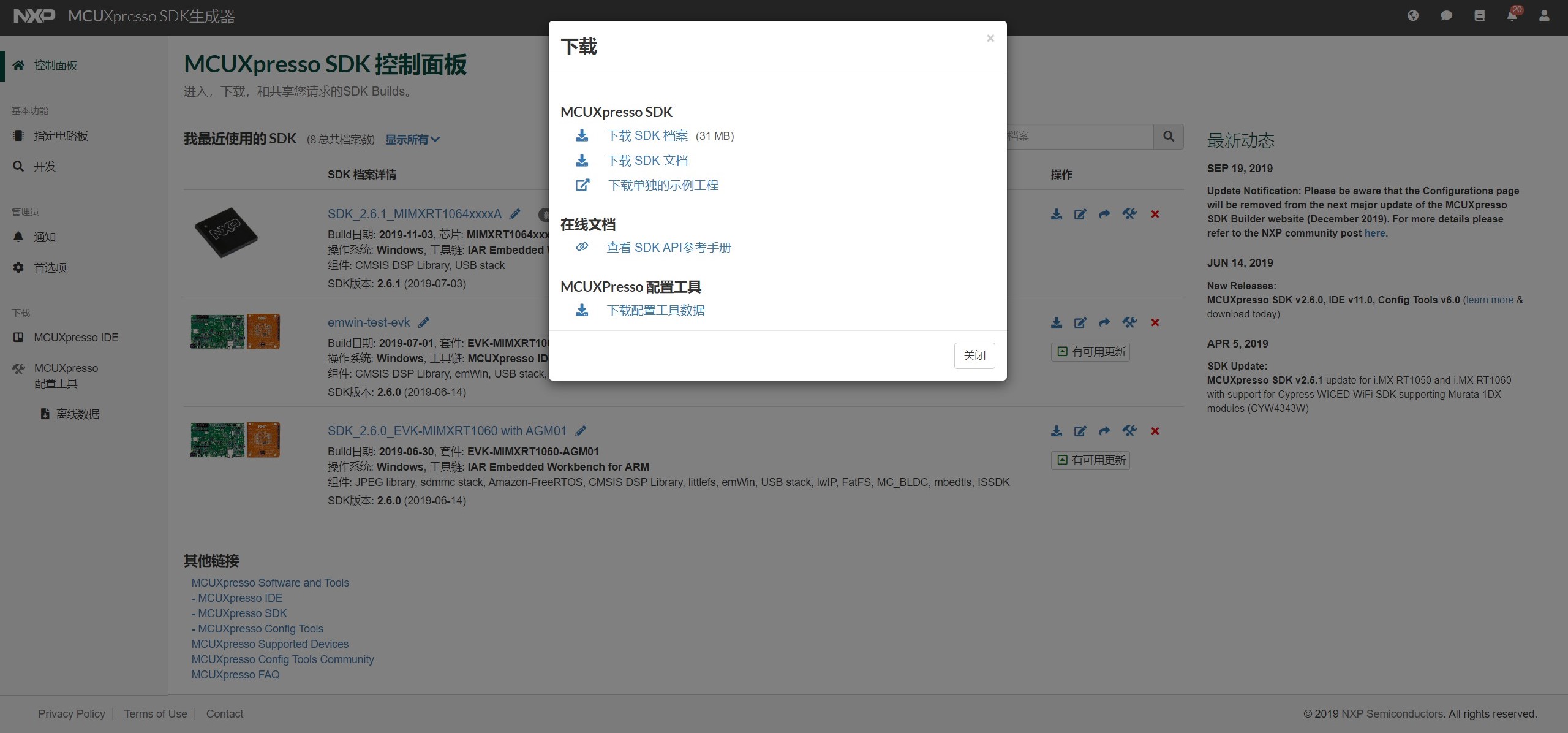Screen dimensions: 1568x733
Task: Open 指定电路板 sidebar item
Action: [x=61, y=136]
